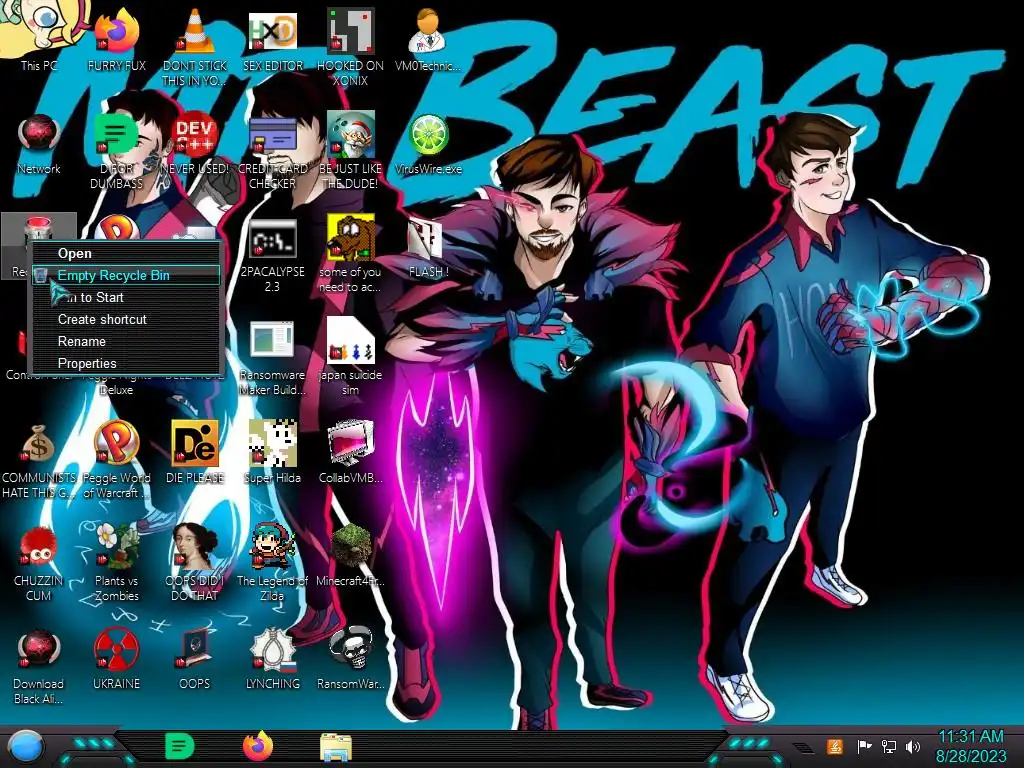1024x768 pixels.
Task: Select the Firefox shortcut on desktop
Action: (117, 38)
